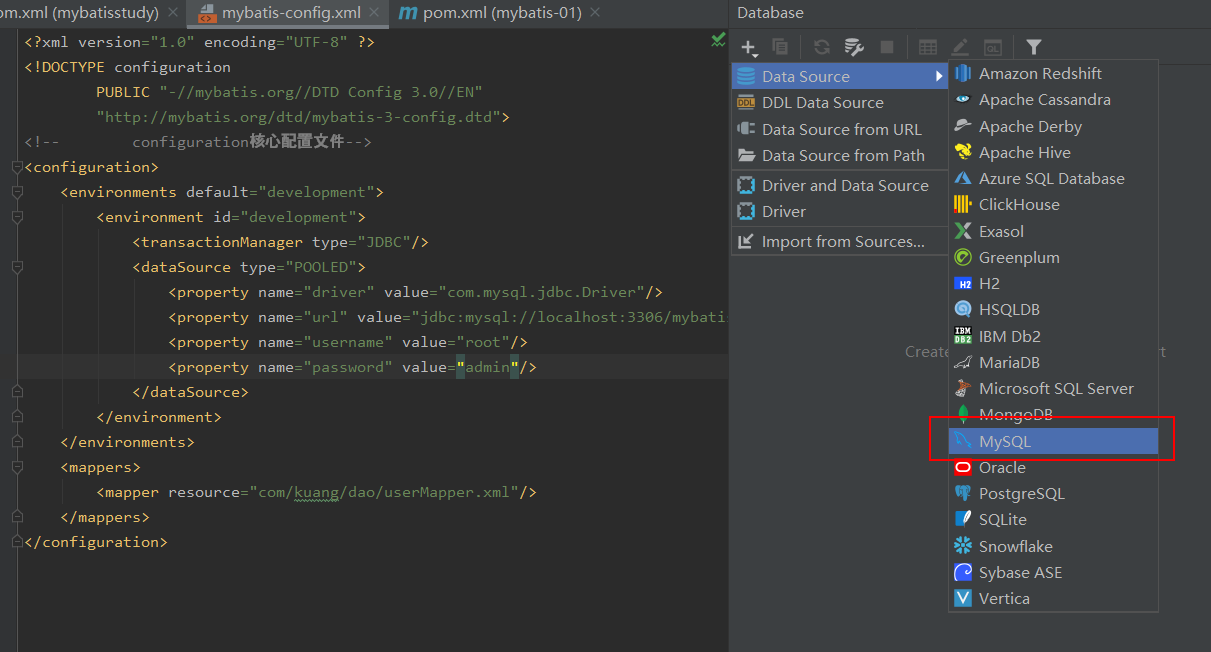Select the SQLite data source
This screenshot has height=652, width=1211.
1053,519
